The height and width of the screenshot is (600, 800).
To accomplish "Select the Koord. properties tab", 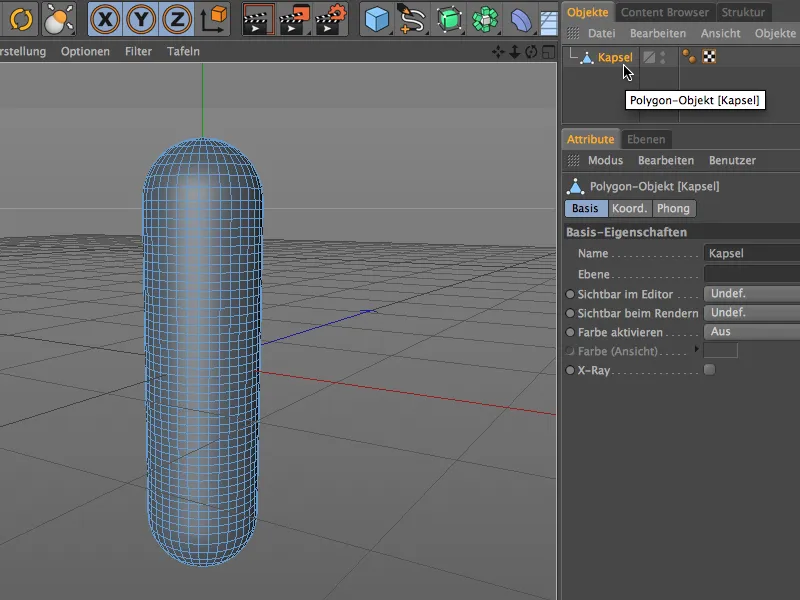I will (630, 208).
